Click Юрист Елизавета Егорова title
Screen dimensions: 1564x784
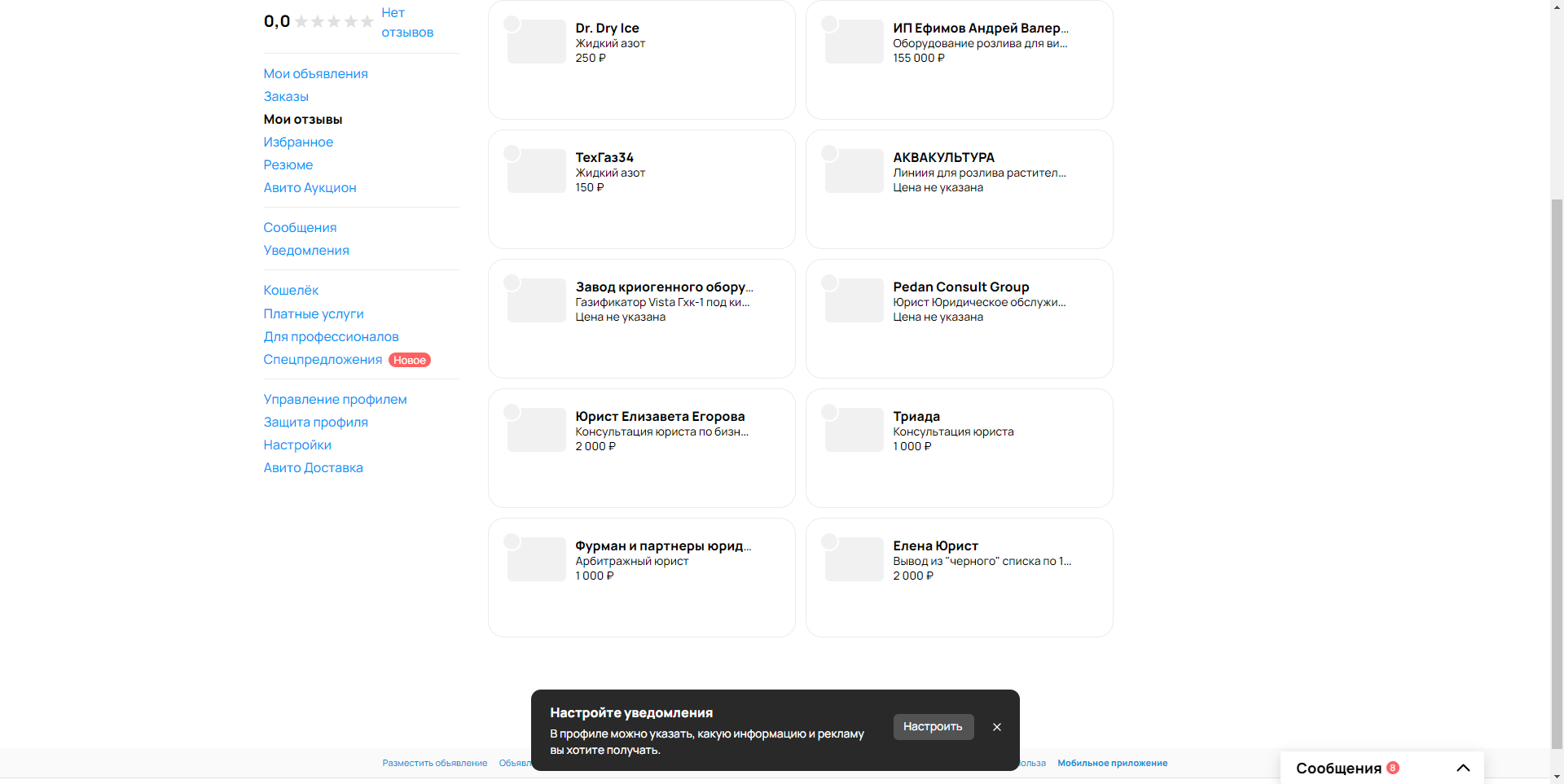tap(660, 417)
